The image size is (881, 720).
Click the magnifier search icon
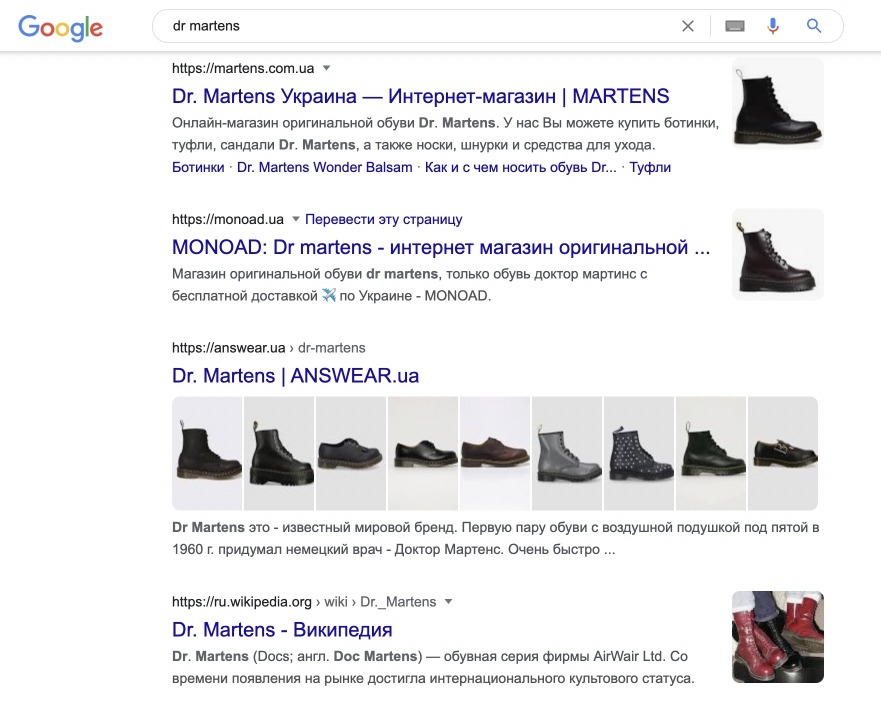pyautogui.click(x=814, y=26)
